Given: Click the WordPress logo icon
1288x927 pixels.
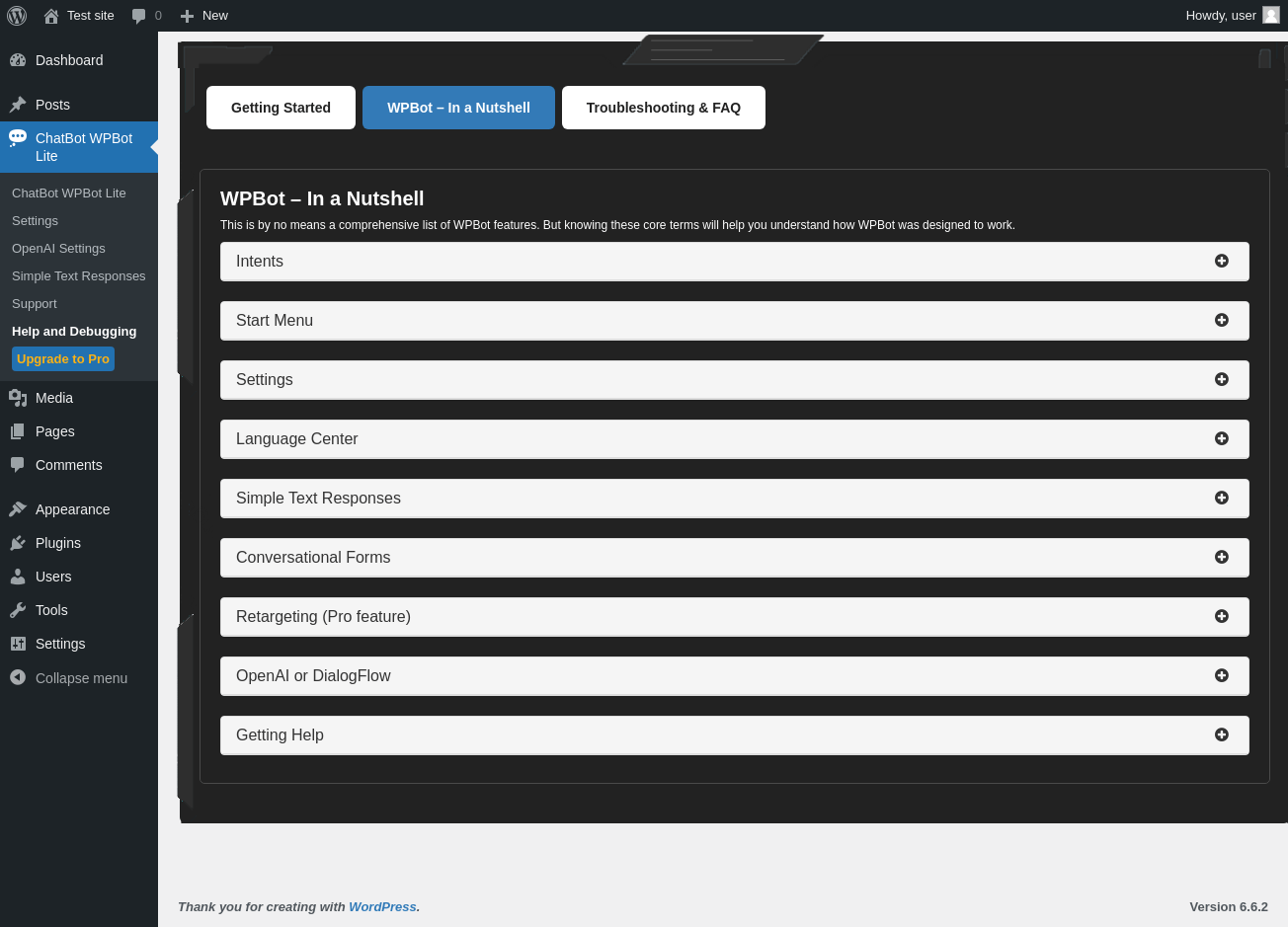Looking at the screenshot, I should (17, 16).
